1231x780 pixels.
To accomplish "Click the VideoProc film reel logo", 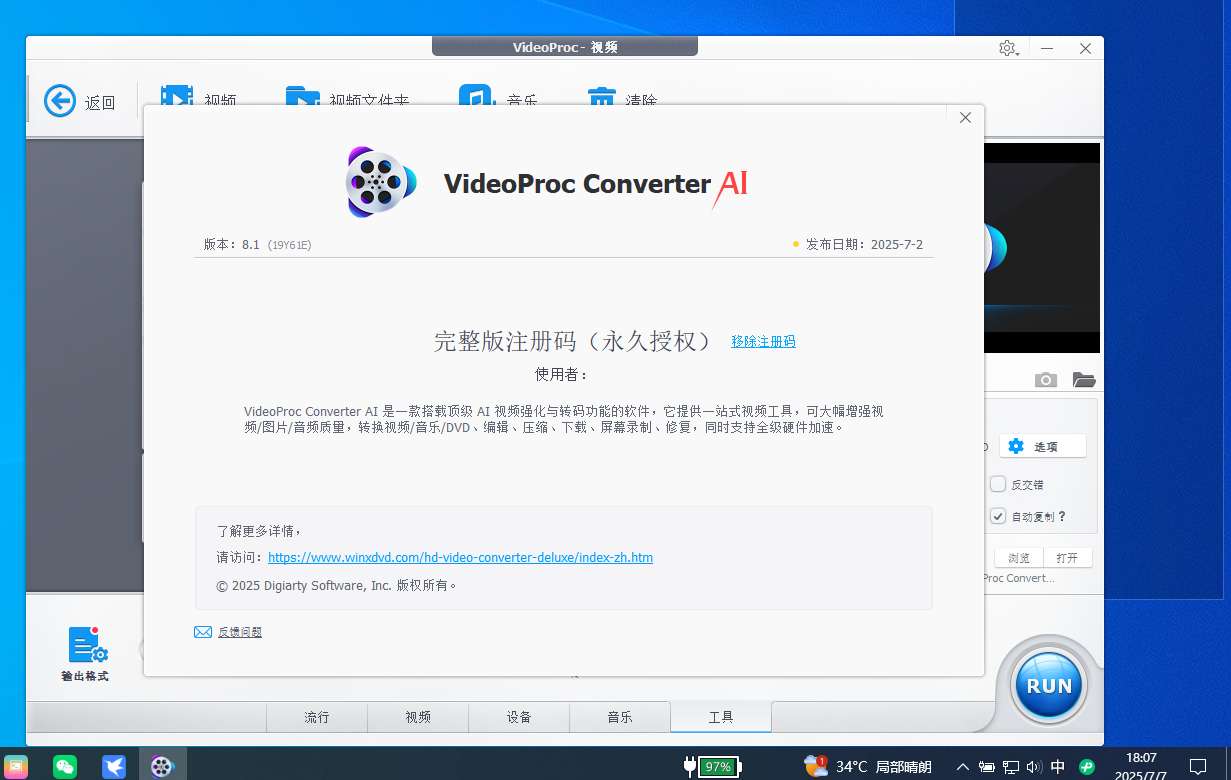I will (380, 182).
